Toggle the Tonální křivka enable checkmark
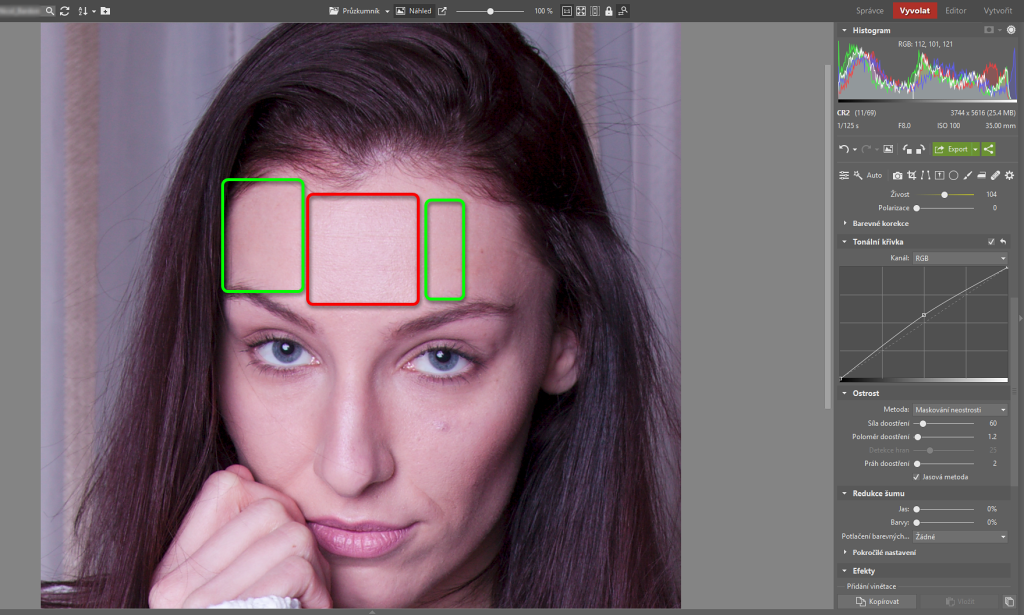 click(x=991, y=242)
